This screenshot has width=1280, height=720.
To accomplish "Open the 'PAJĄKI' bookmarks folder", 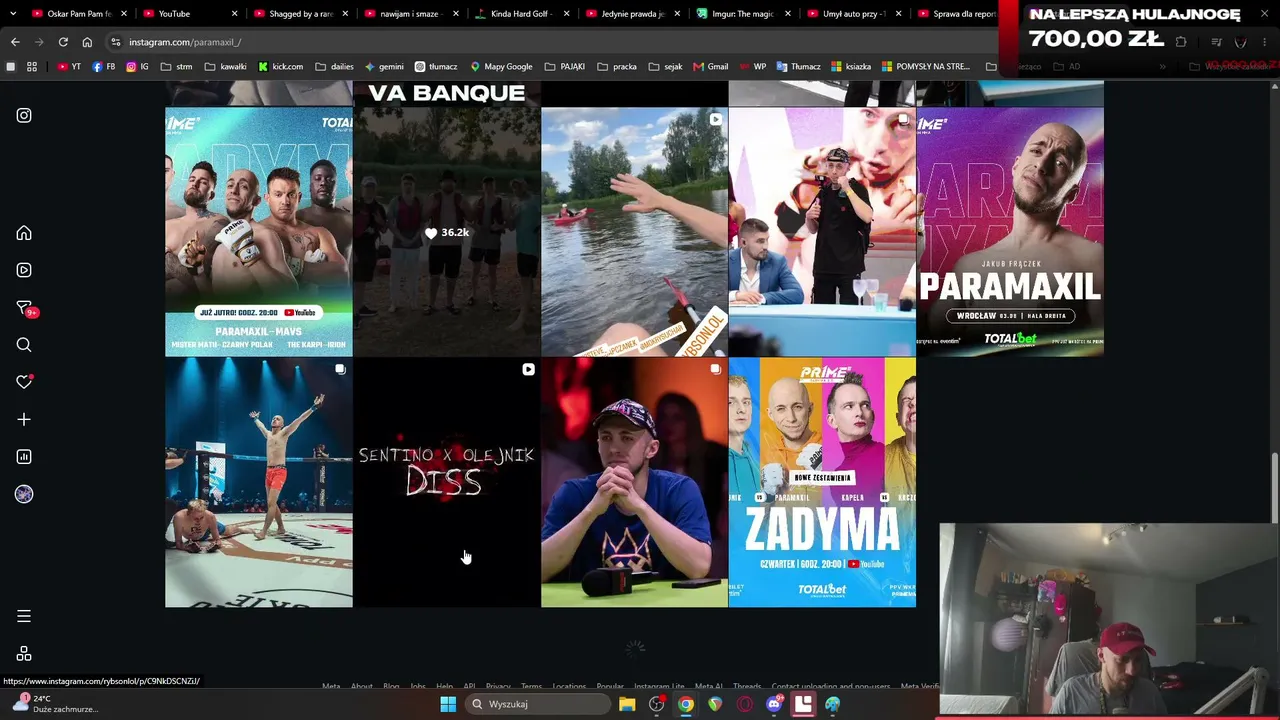I will [x=564, y=67].
